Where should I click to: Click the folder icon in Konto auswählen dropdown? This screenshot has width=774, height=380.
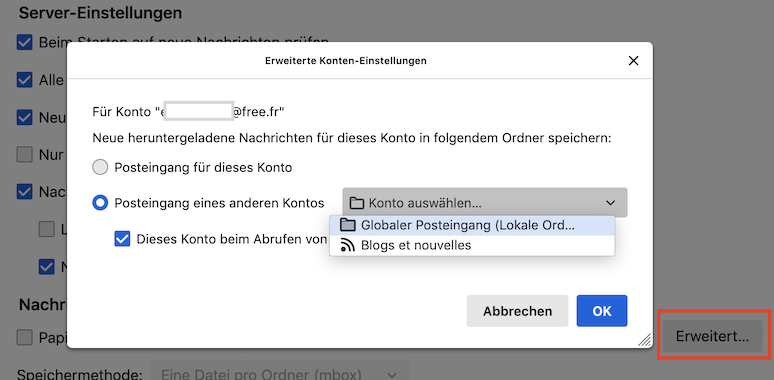[356, 203]
